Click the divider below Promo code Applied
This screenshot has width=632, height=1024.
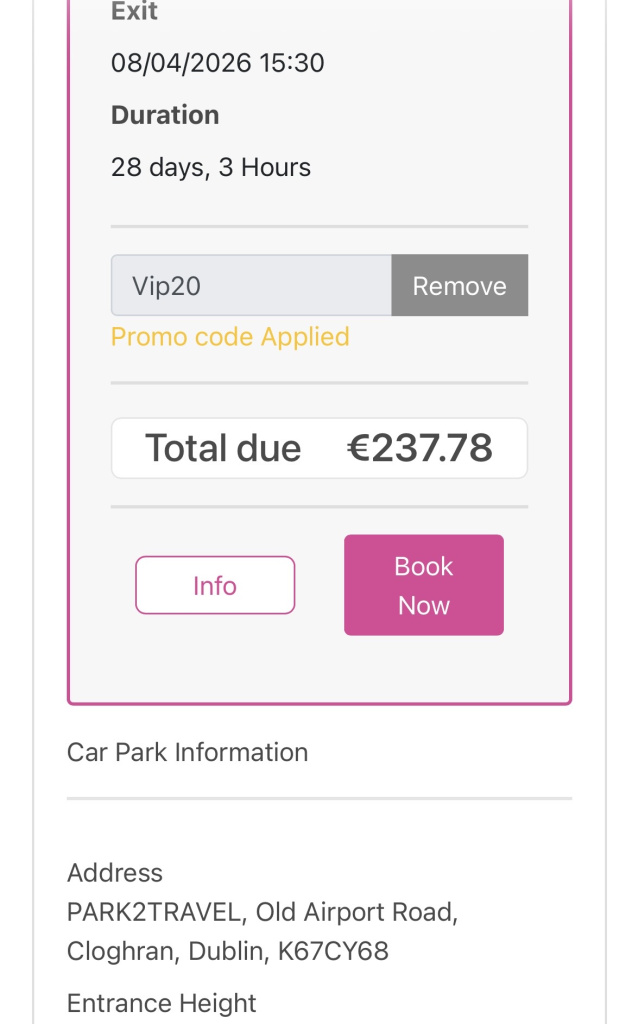(x=319, y=383)
